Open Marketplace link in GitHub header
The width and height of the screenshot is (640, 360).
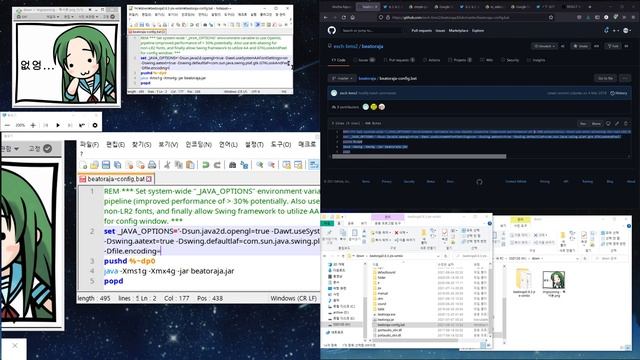458,31
